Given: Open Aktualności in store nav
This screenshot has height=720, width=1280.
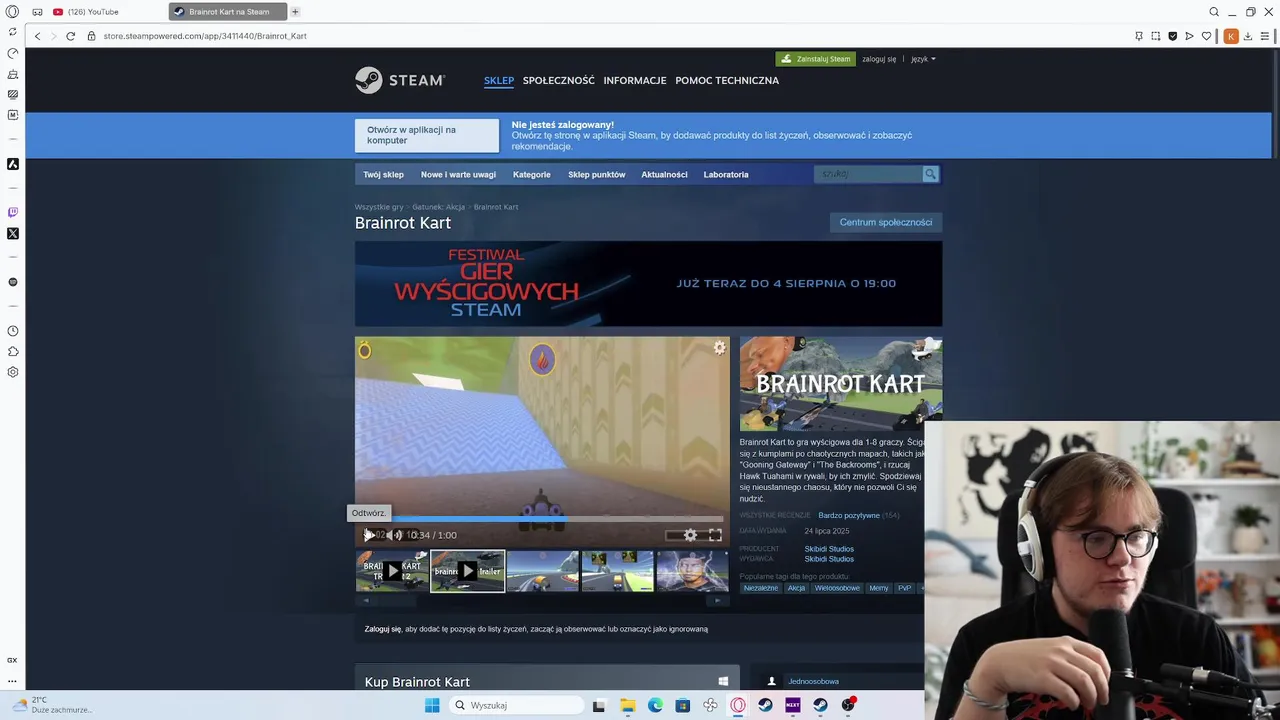Looking at the screenshot, I should (664, 174).
